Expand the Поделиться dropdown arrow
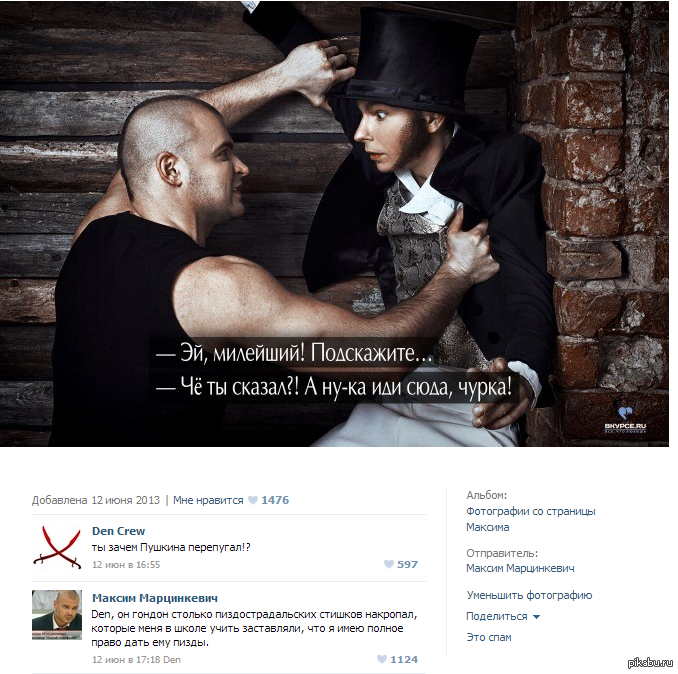The image size is (678, 674). coord(536,617)
